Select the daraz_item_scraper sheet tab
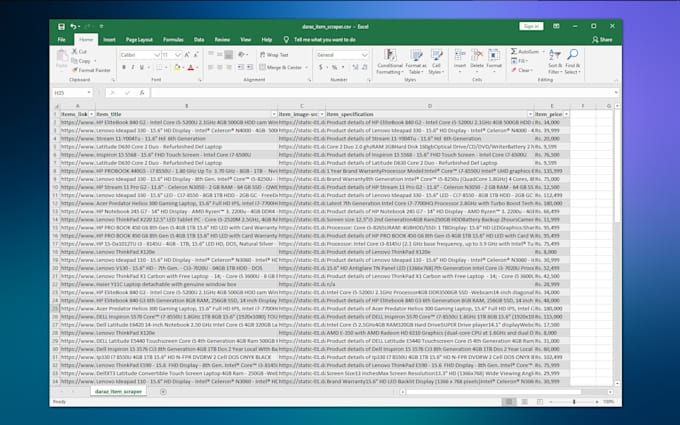This screenshot has height=425, width=680. point(118,392)
